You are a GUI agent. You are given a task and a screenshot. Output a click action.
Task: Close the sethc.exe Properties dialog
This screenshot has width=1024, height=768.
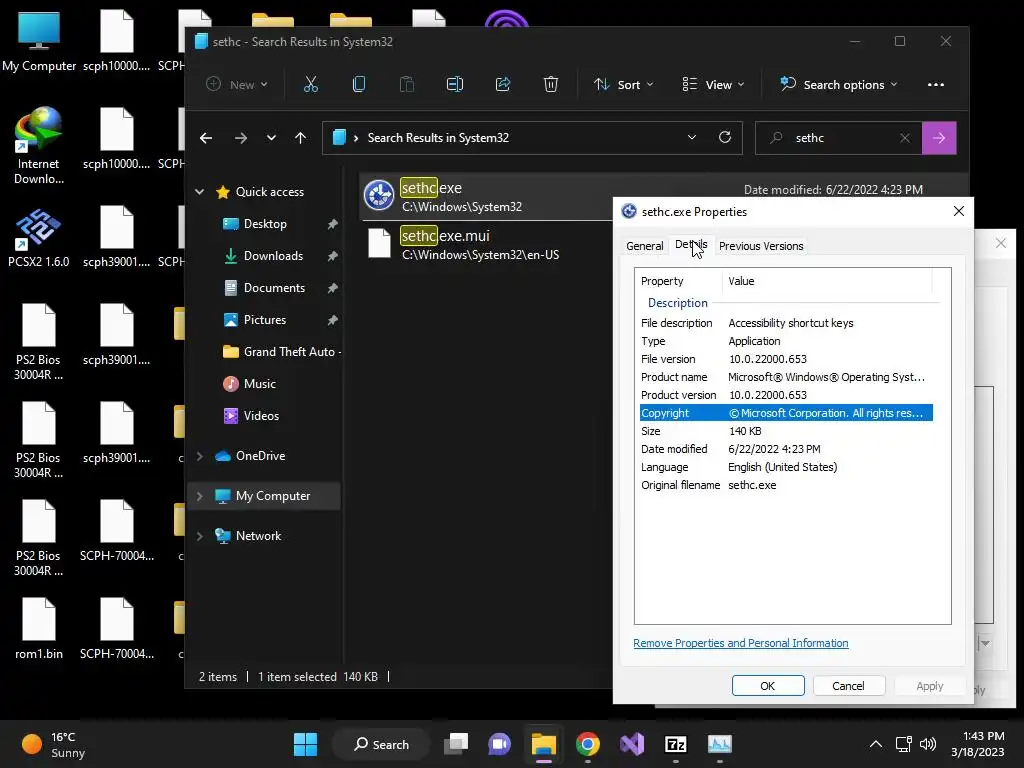coord(959,211)
